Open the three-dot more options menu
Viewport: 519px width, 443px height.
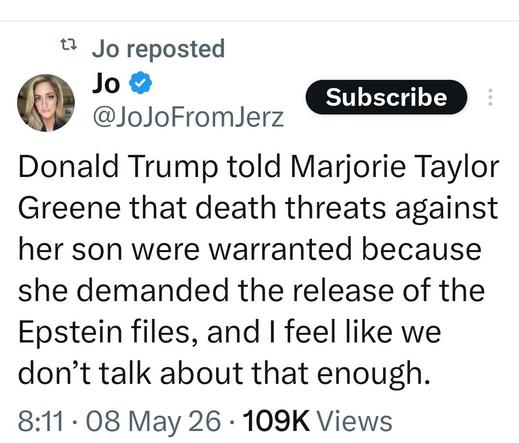click(490, 97)
